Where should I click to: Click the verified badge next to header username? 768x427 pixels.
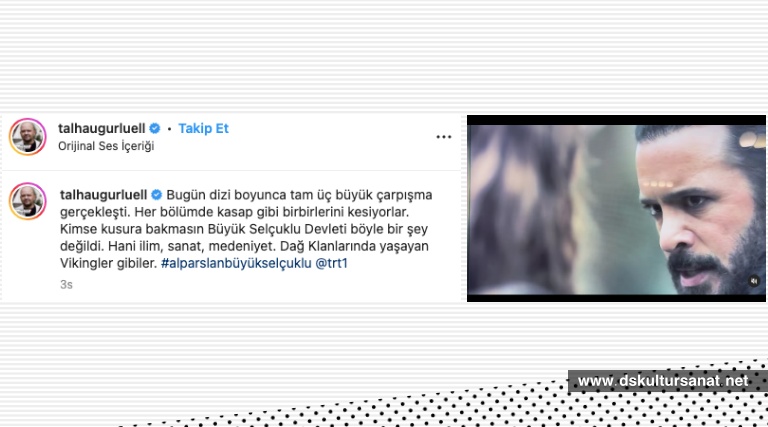pyautogui.click(x=155, y=128)
